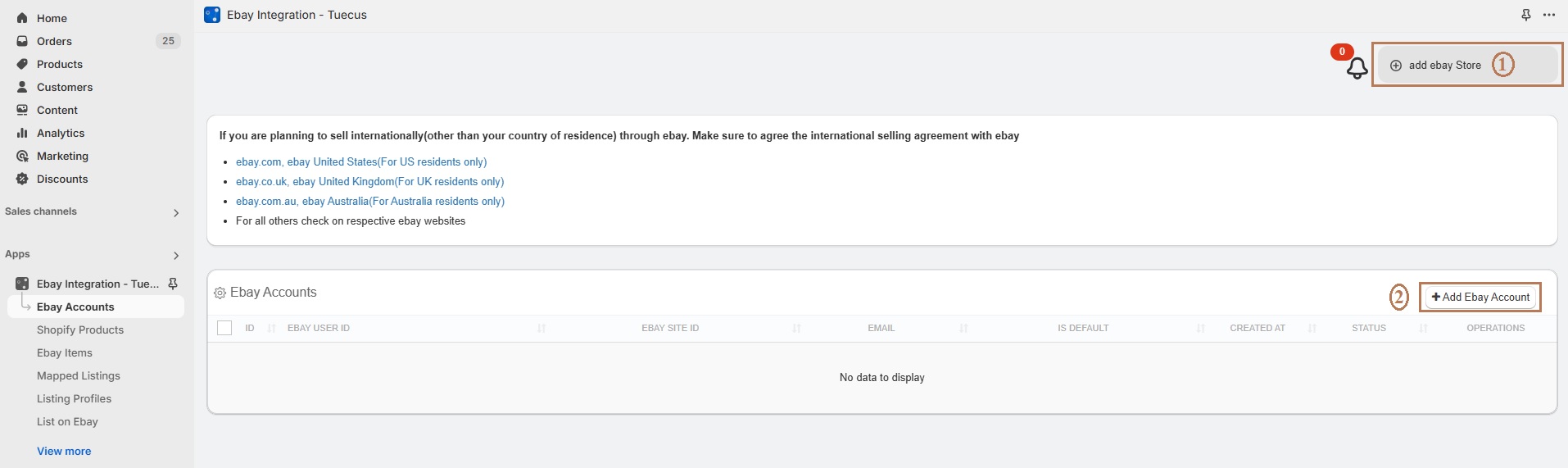Open the notifications bell
The image size is (1568, 468).
(1357, 68)
